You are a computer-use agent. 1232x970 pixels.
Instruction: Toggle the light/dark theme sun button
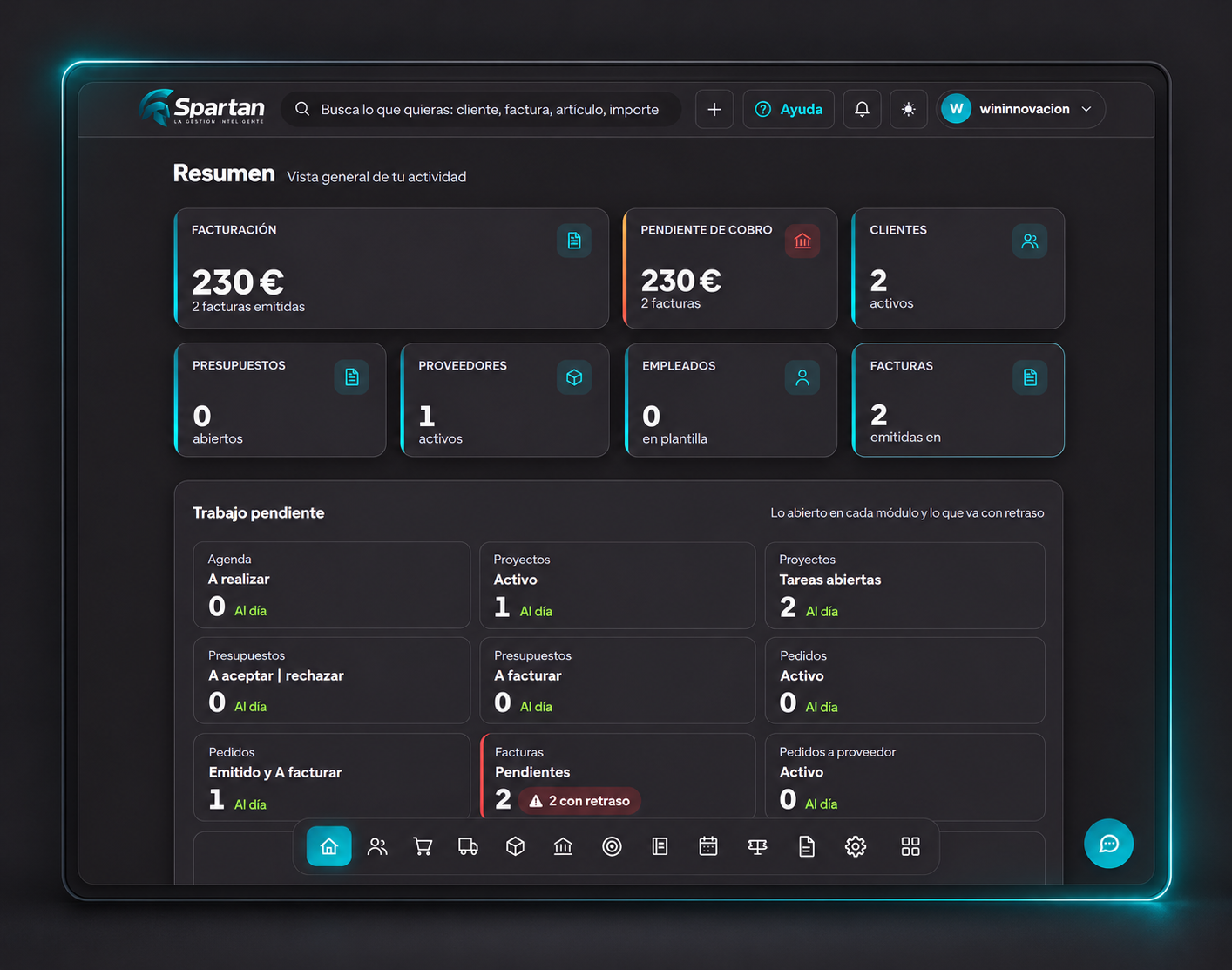pos(908,109)
